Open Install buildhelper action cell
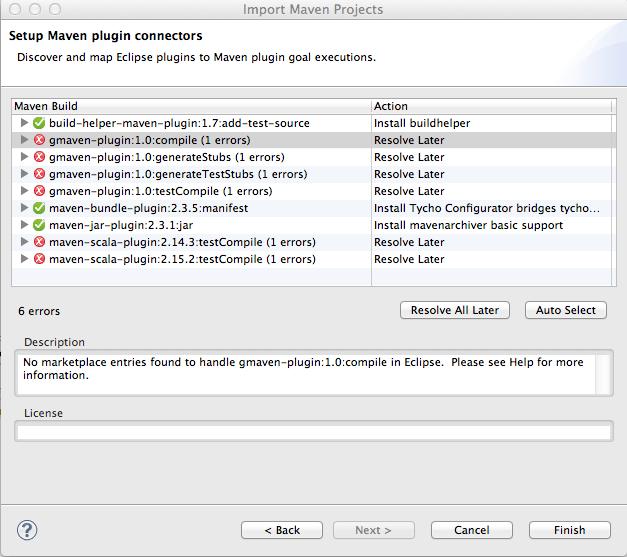 click(x=491, y=123)
